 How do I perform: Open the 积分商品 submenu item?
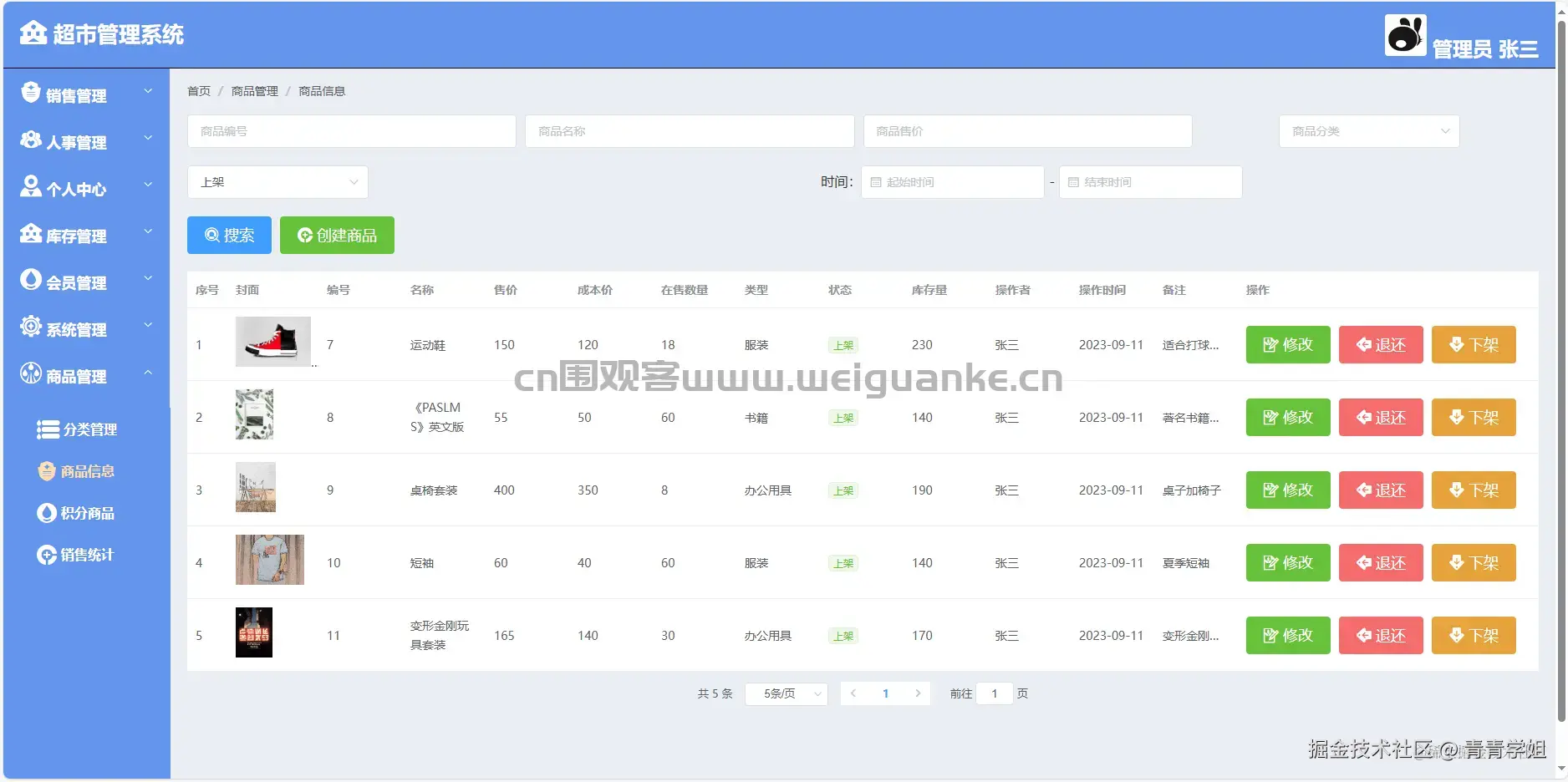[86, 513]
